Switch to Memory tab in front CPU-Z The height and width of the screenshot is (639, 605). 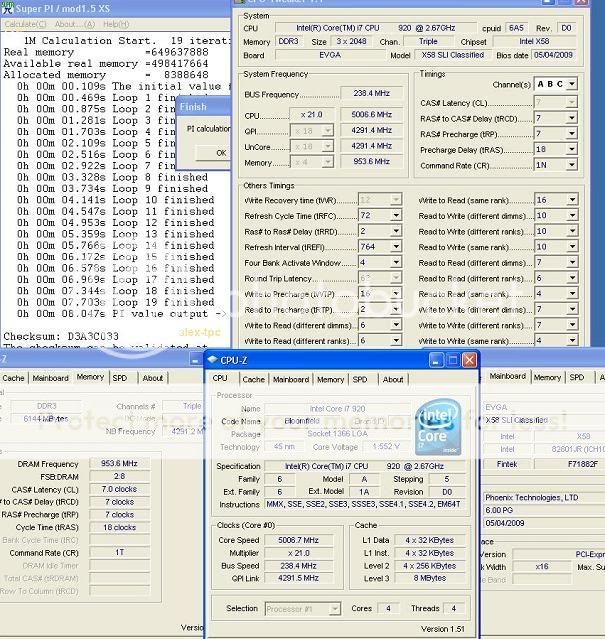[330, 379]
